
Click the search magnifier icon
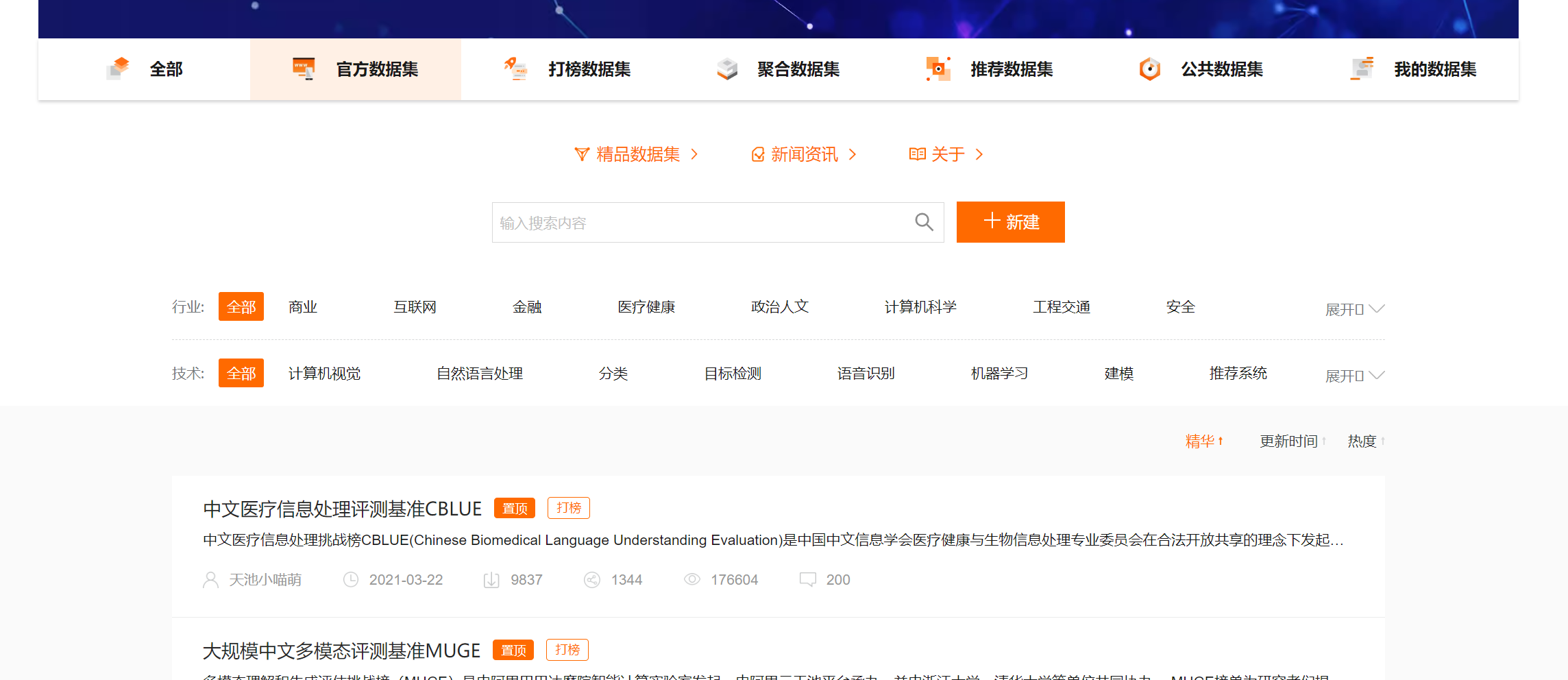[x=924, y=222]
